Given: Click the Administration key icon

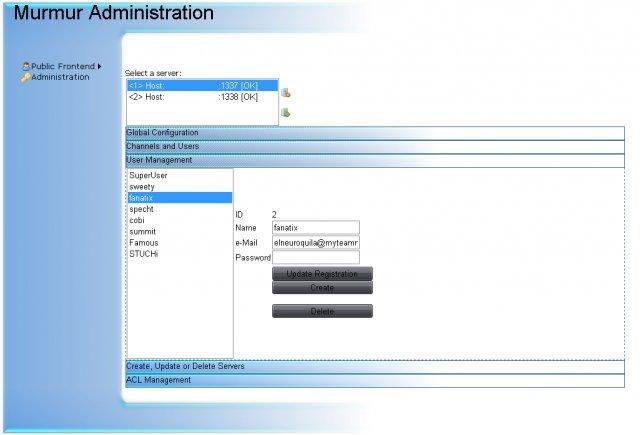Looking at the screenshot, I should tap(26, 77).
